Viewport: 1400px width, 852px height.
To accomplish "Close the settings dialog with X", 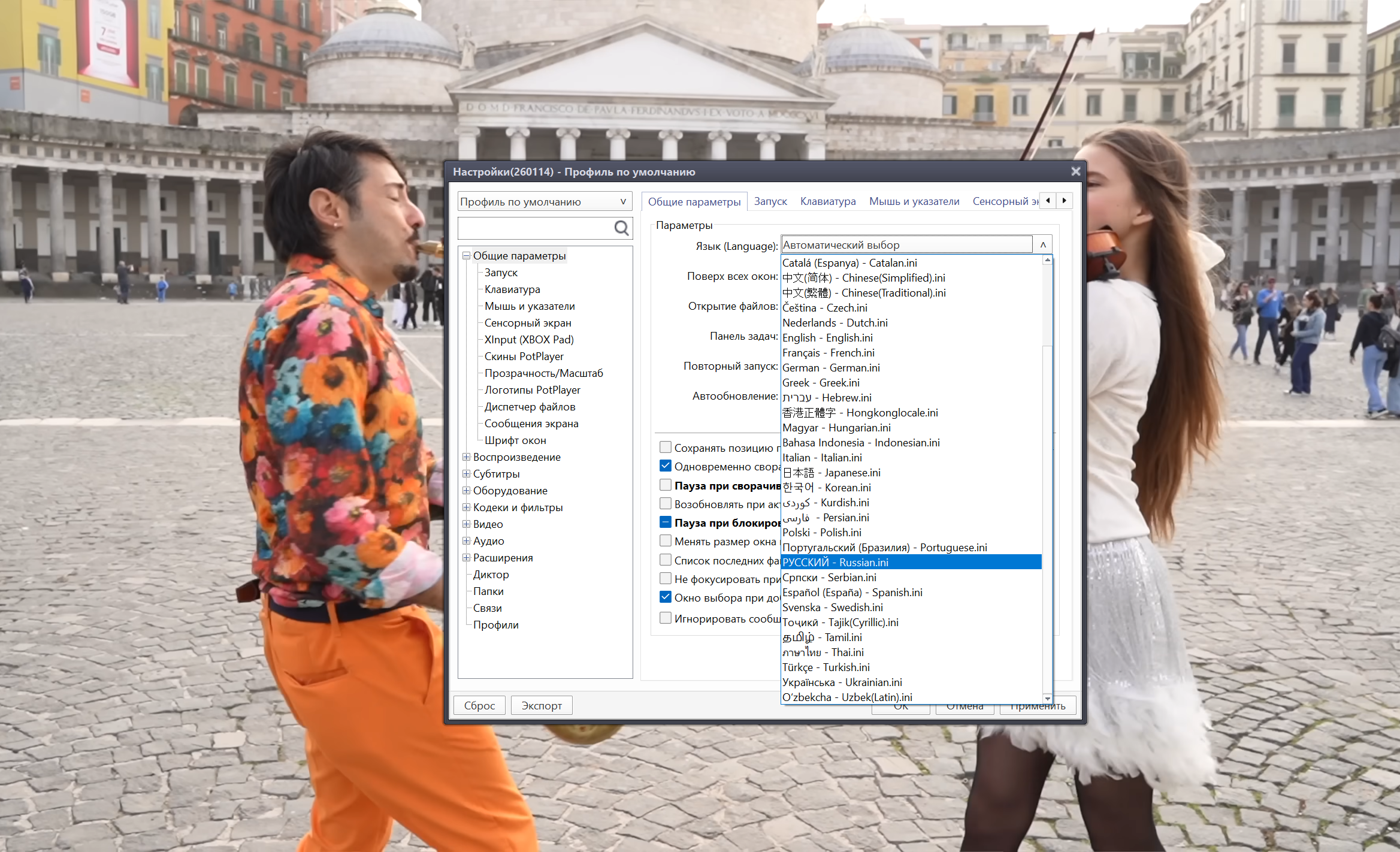I will coord(1075,171).
